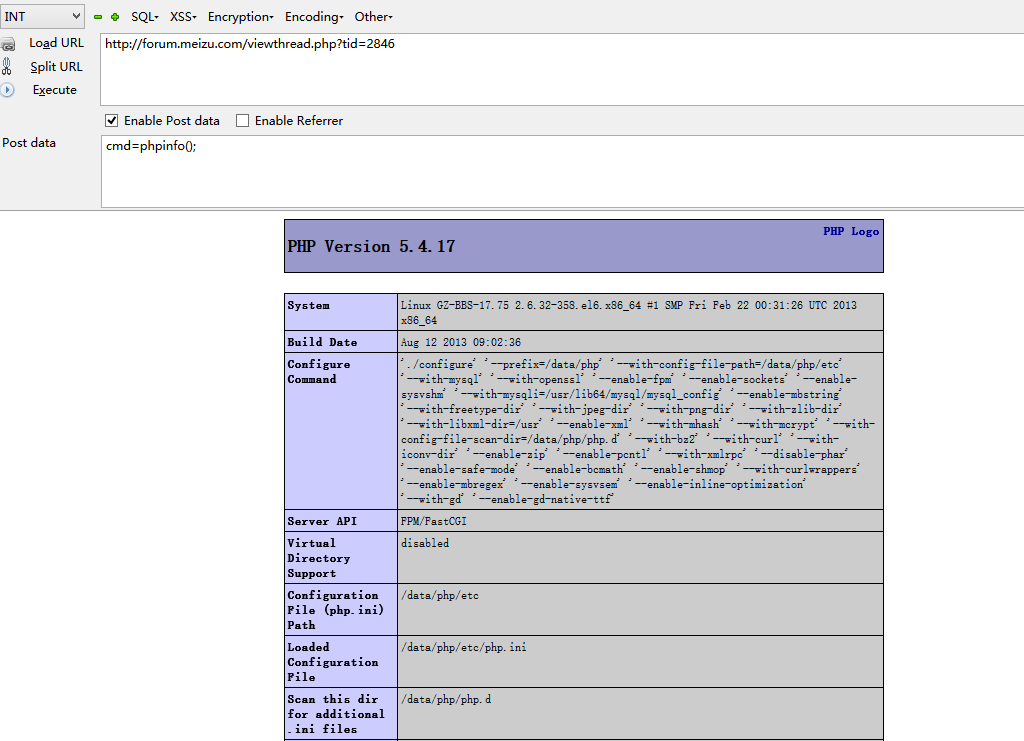The height and width of the screenshot is (741, 1024).
Task: Click the green minus icon in HackBar toolbar
Action: pyautogui.click(x=98, y=17)
